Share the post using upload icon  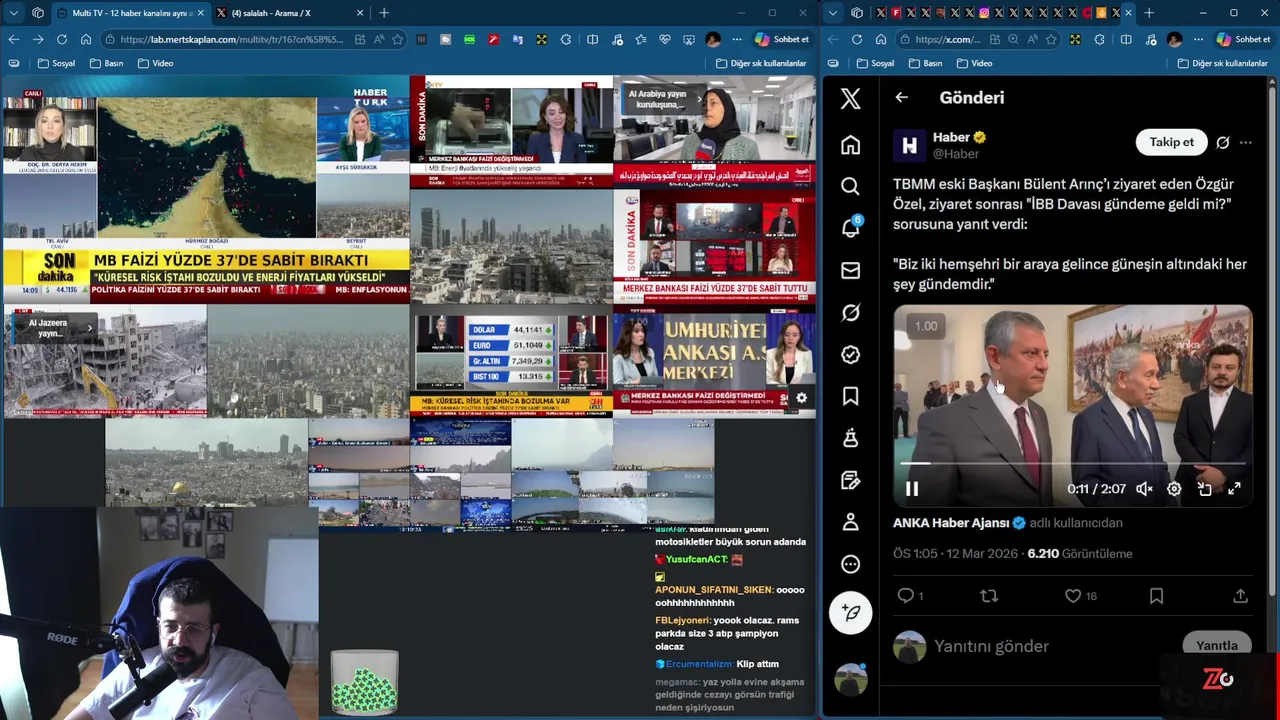click(1240, 595)
